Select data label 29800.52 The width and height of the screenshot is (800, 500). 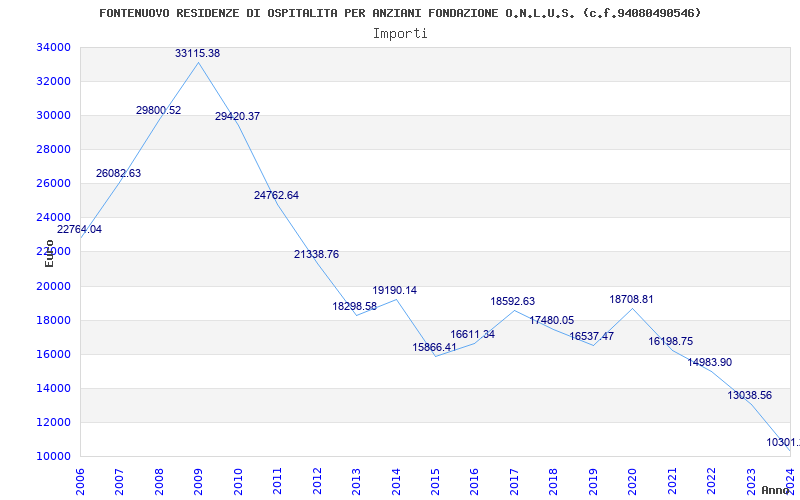tap(159, 110)
